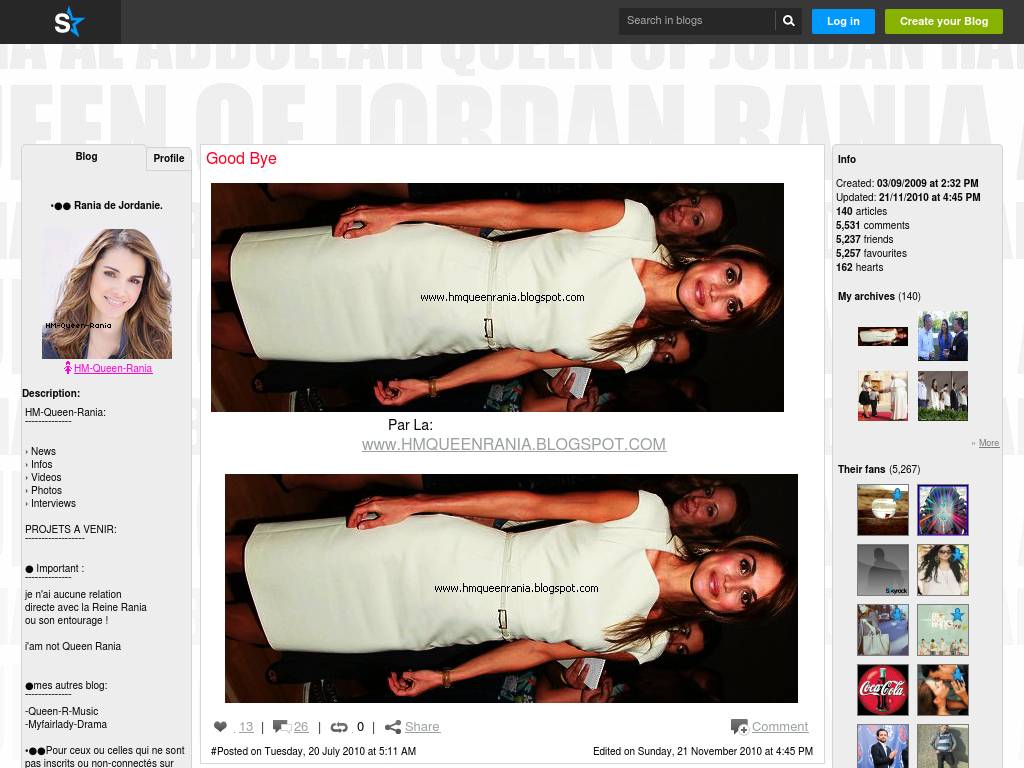Screen dimensions: 1024x768
Task: Click '162 hearts' in Info panel
Action: [859, 268]
